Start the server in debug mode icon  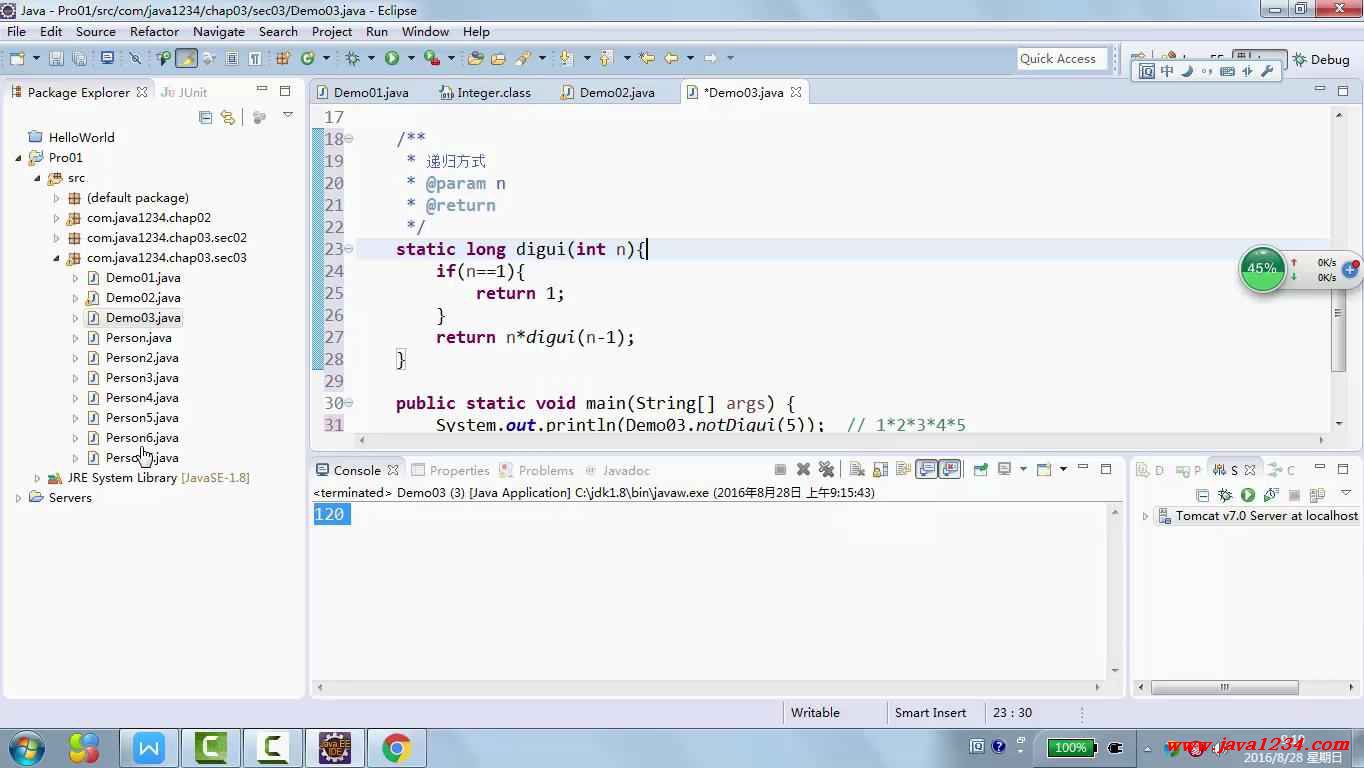[1225, 495]
